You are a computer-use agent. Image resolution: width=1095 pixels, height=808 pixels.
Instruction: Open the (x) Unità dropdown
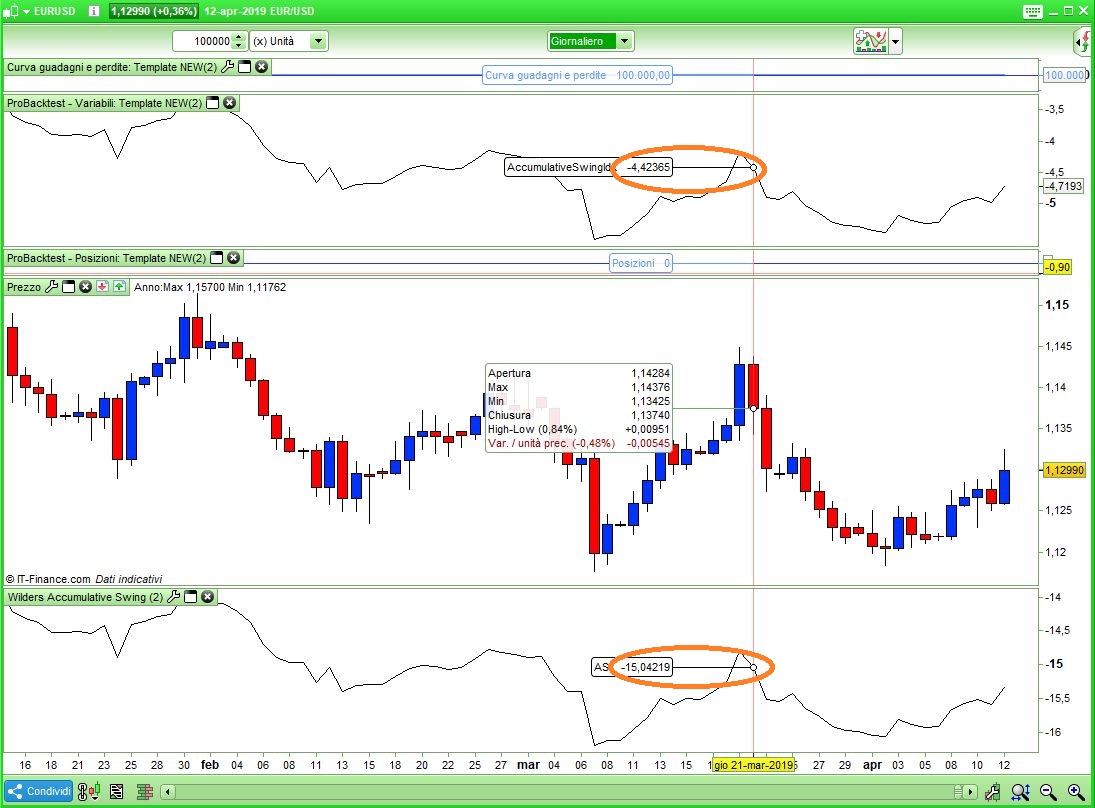tap(318, 41)
